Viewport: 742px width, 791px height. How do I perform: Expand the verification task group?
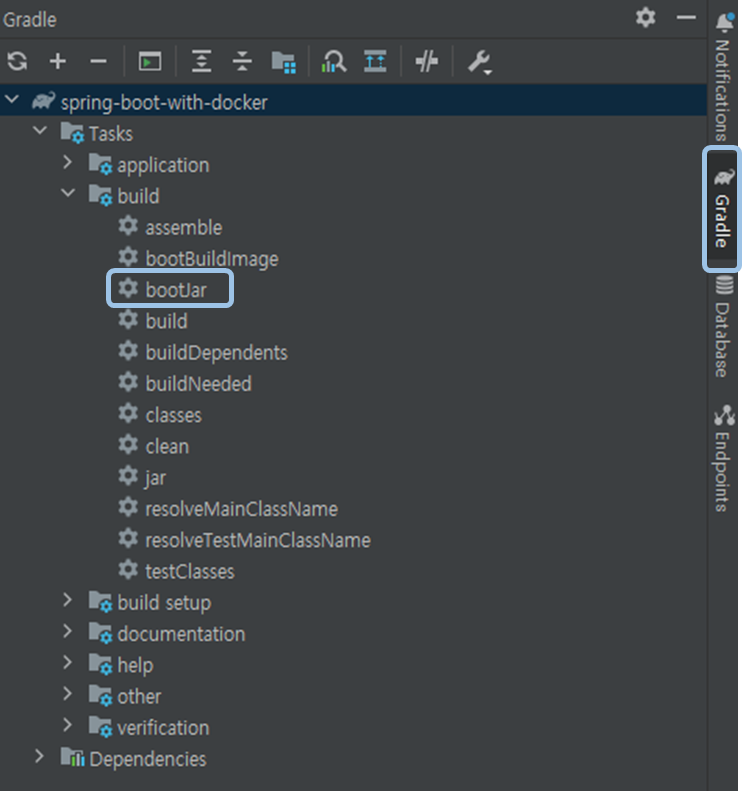68,725
